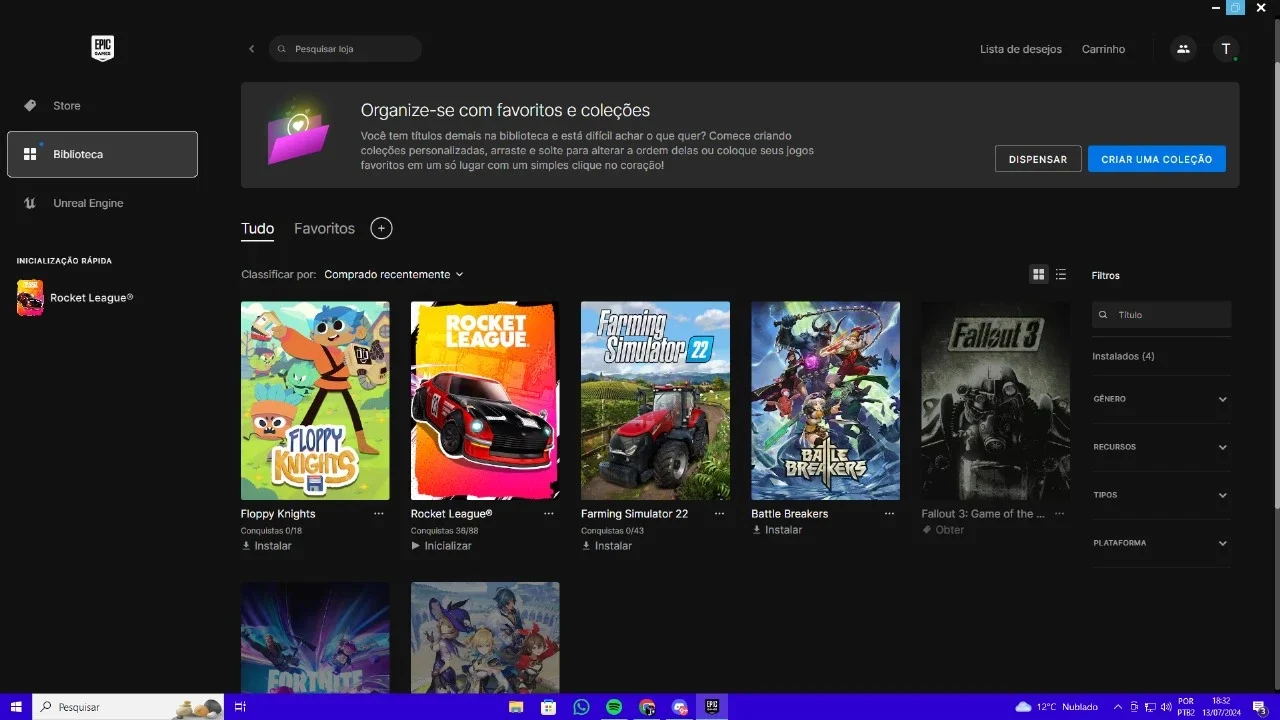Click Criar uma coleção button
1280x720 pixels.
[1157, 159]
